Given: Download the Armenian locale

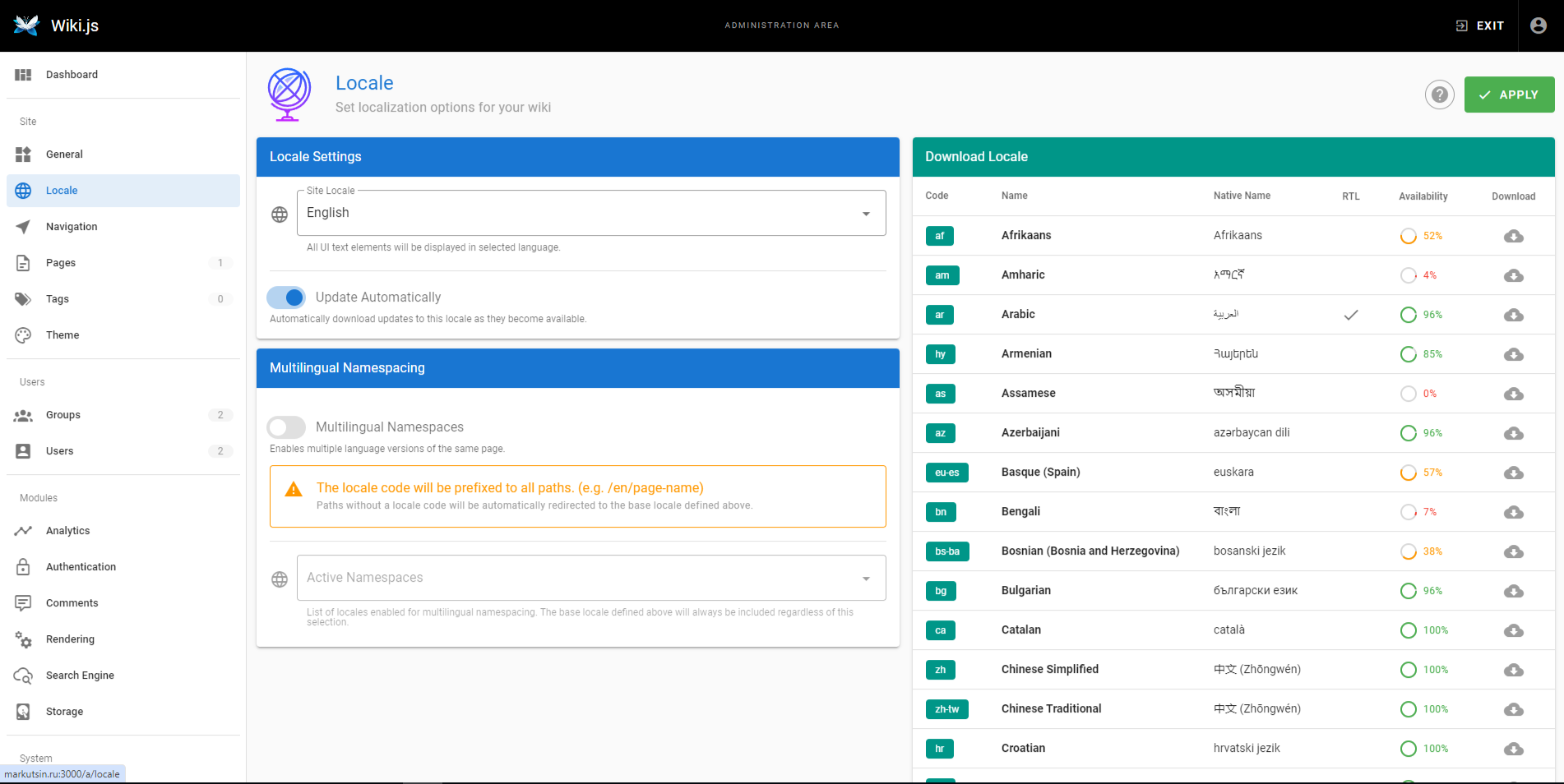Looking at the screenshot, I should click(x=1514, y=354).
